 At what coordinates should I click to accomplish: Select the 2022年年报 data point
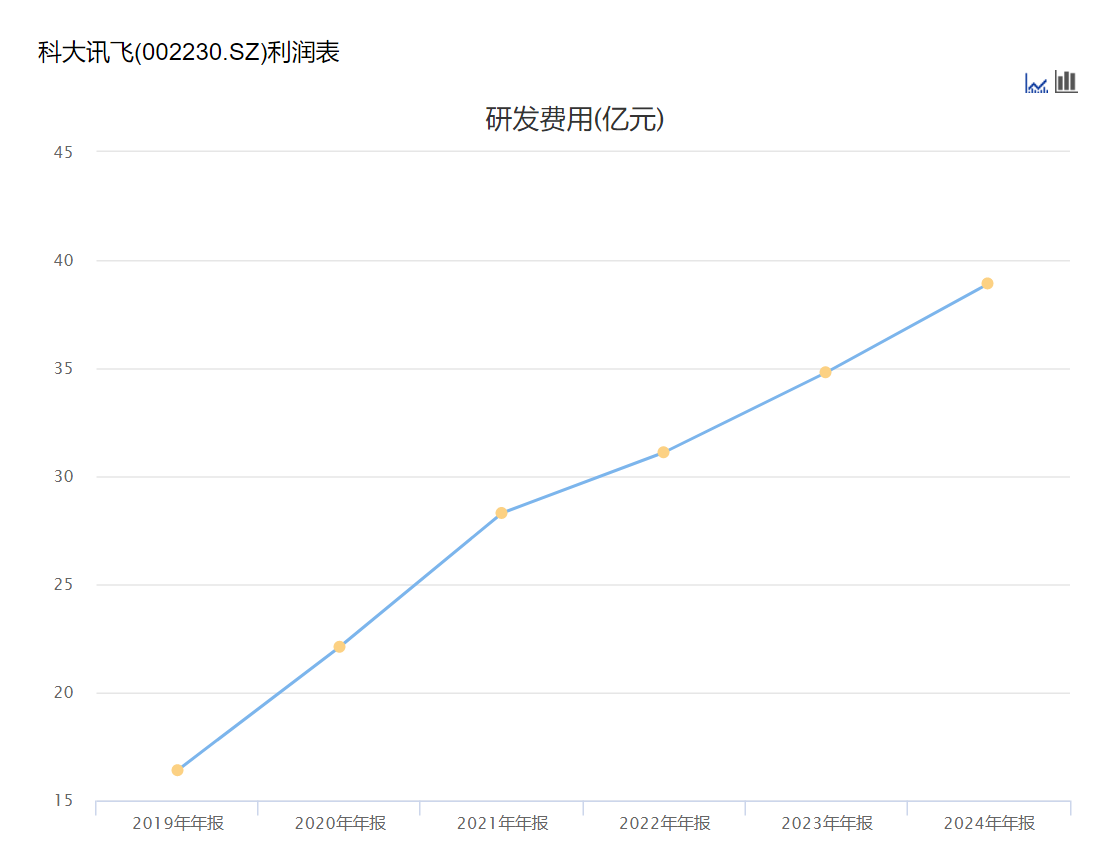[x=663, y=452]
